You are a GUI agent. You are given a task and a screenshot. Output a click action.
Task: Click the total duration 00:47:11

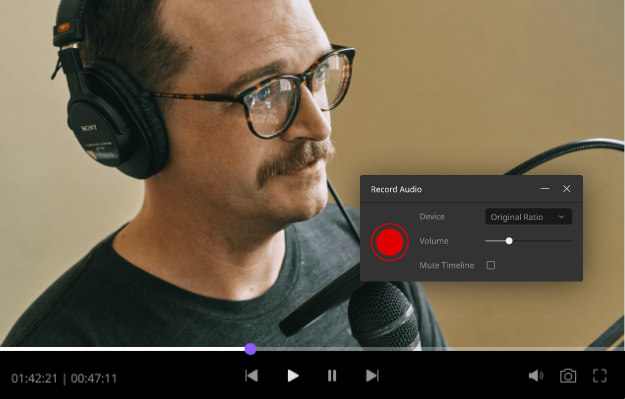(x=94, y=378)
